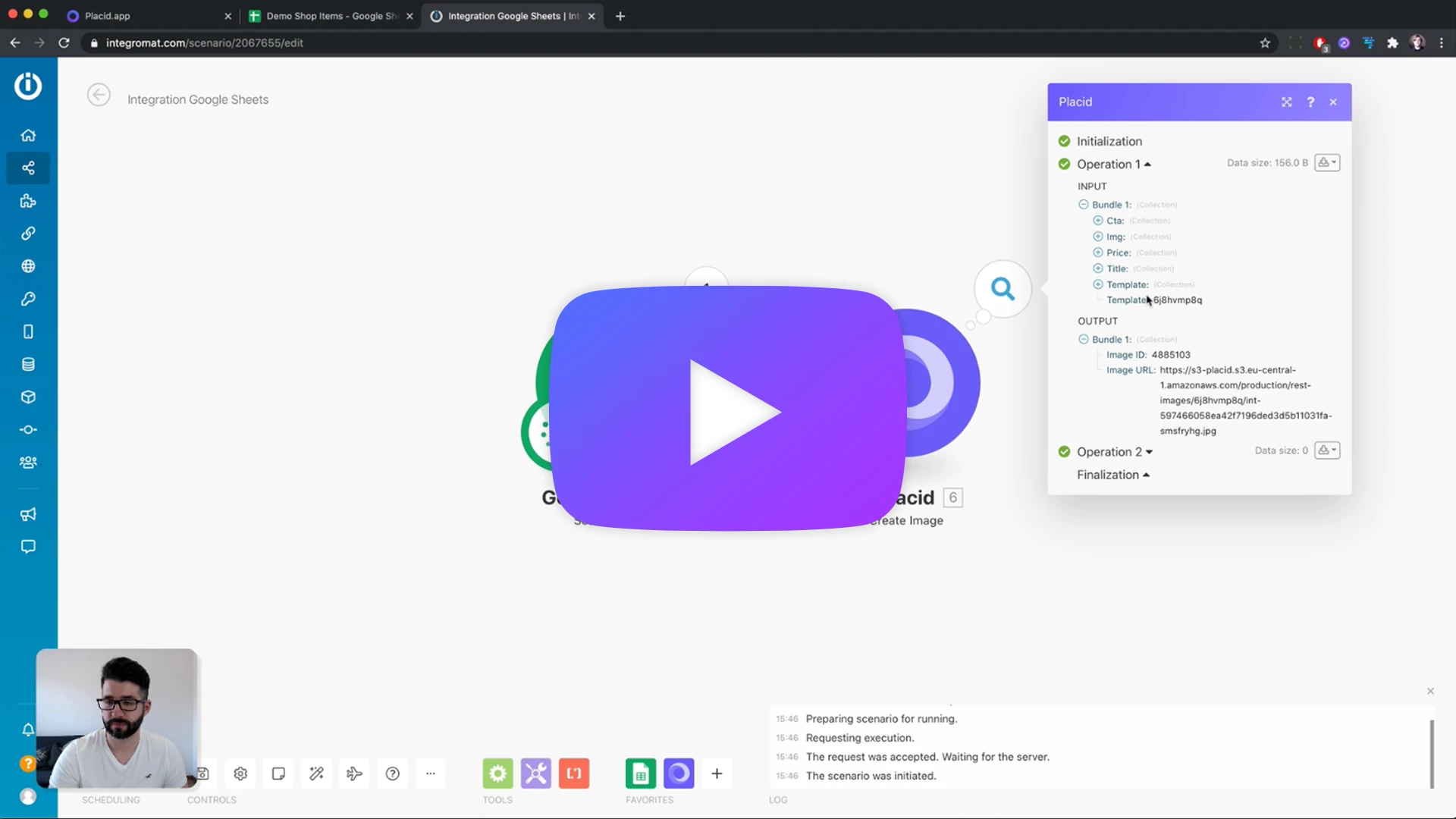Open the Teams people icon in sidebar
Image resolution: width=1456 pixels, height=819 pixels.
28,463
